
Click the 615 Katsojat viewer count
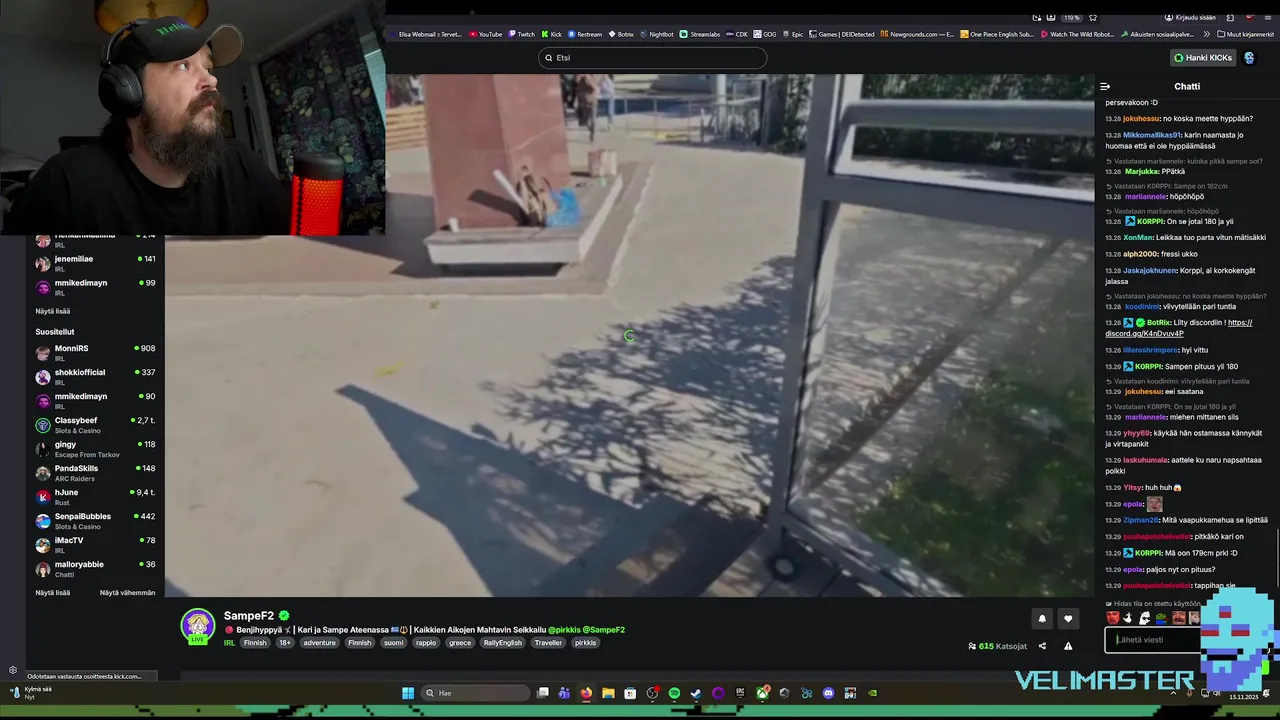(997, 646)
